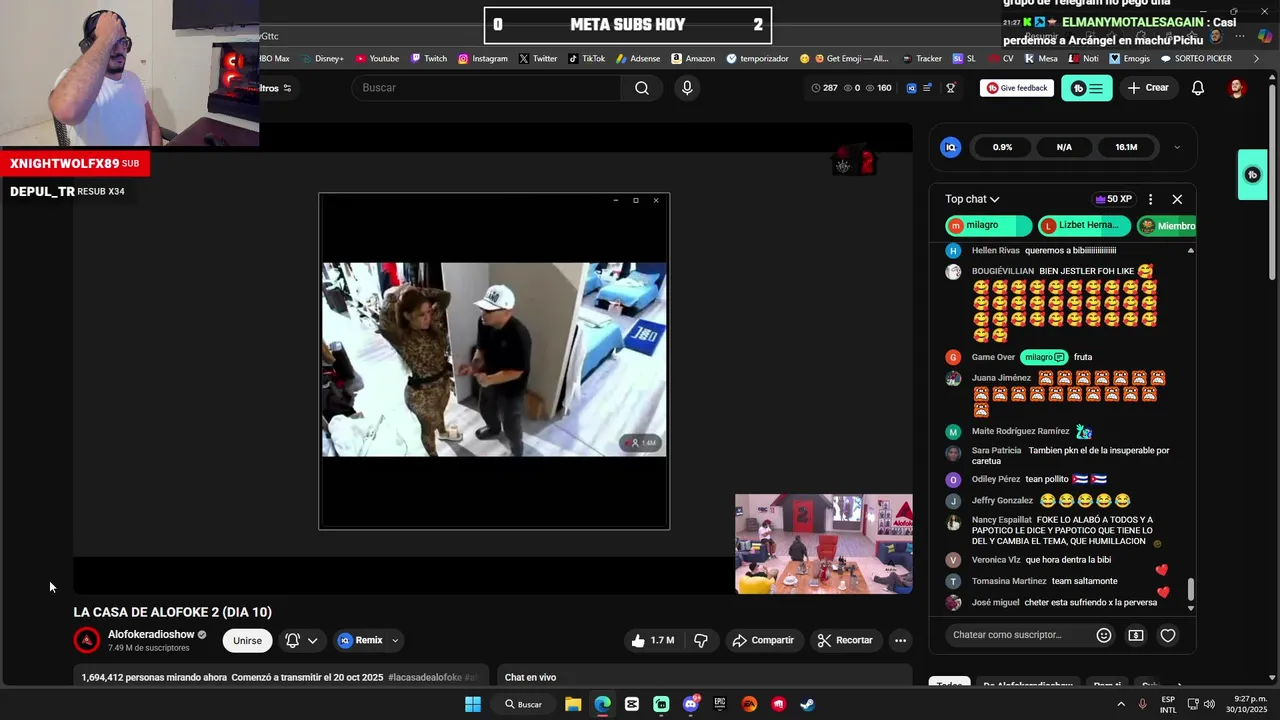This screenshot has width=1280, height=720.
Task: Click Compartir share button
Action: click(x=763, y=640)
